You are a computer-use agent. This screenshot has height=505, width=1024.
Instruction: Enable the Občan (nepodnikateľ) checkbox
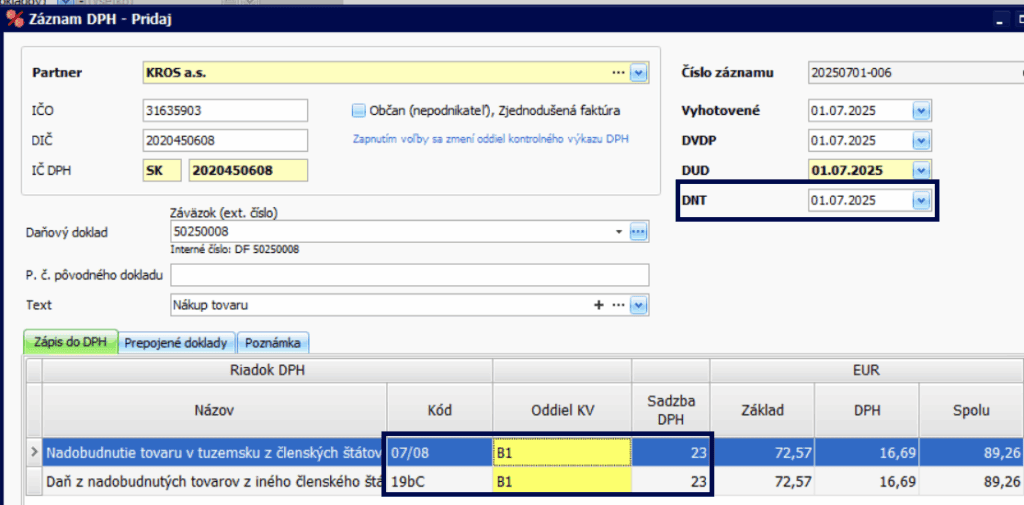[x=358, y=110]
